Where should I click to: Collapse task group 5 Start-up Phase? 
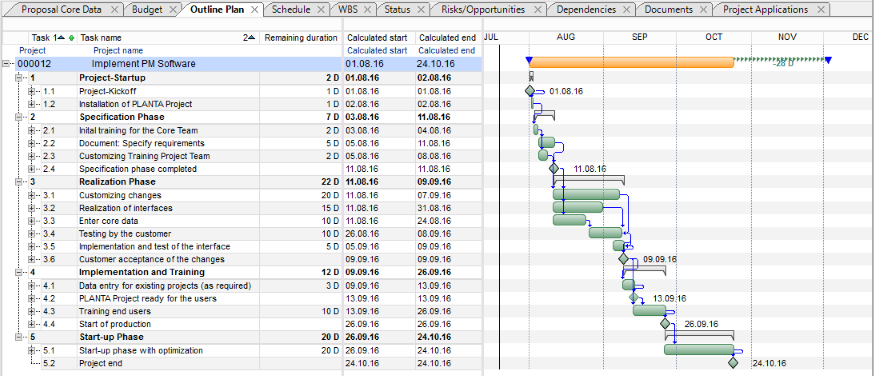click(19, 337)
